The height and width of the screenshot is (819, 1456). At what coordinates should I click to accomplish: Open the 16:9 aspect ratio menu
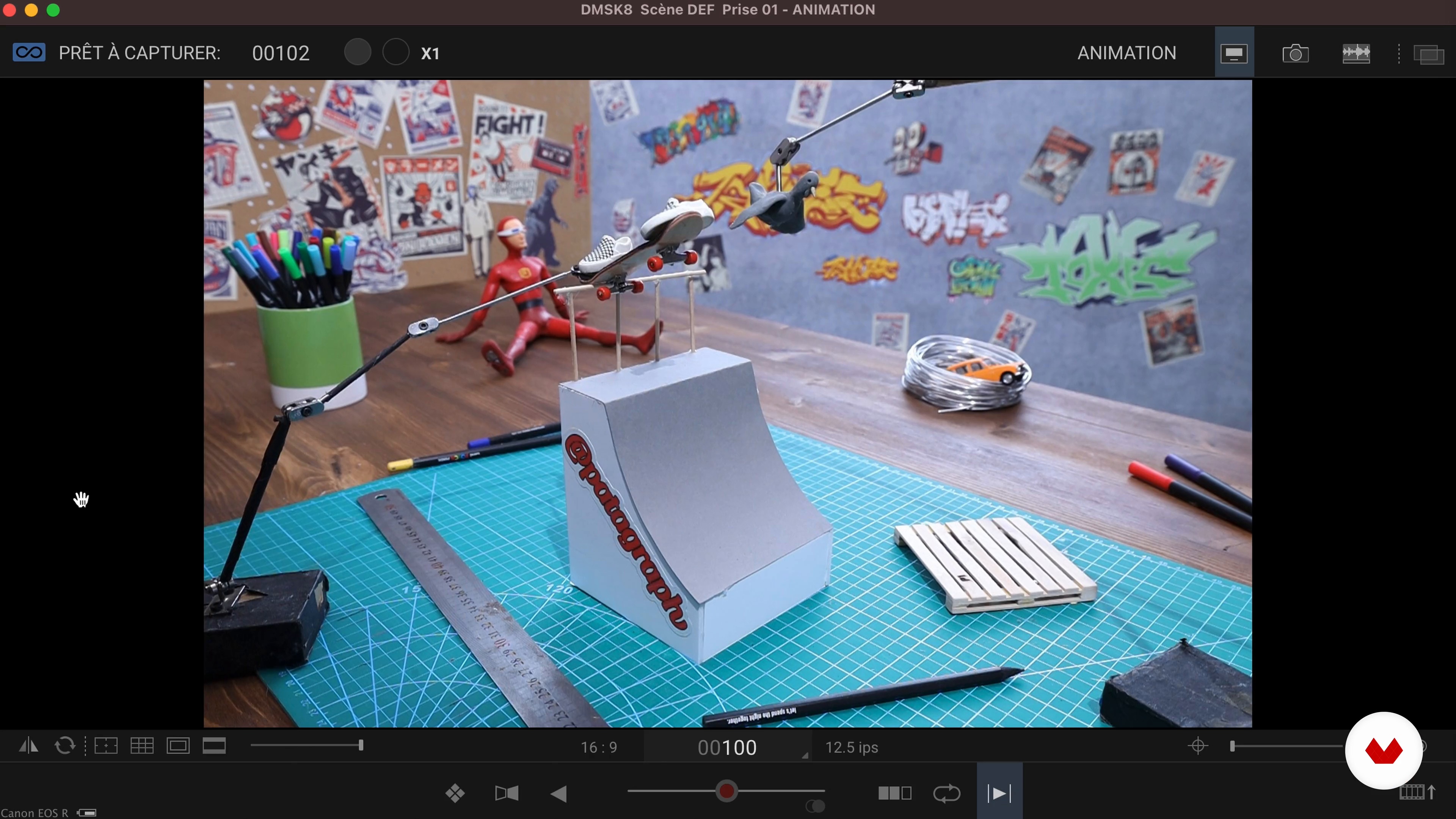(x=599, y=748)
